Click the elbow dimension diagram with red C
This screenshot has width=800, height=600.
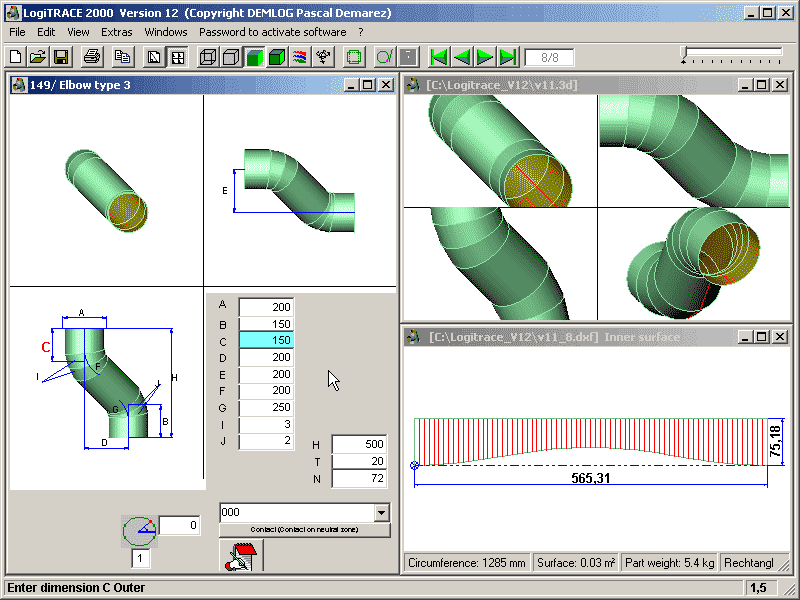tap(107, 388)
